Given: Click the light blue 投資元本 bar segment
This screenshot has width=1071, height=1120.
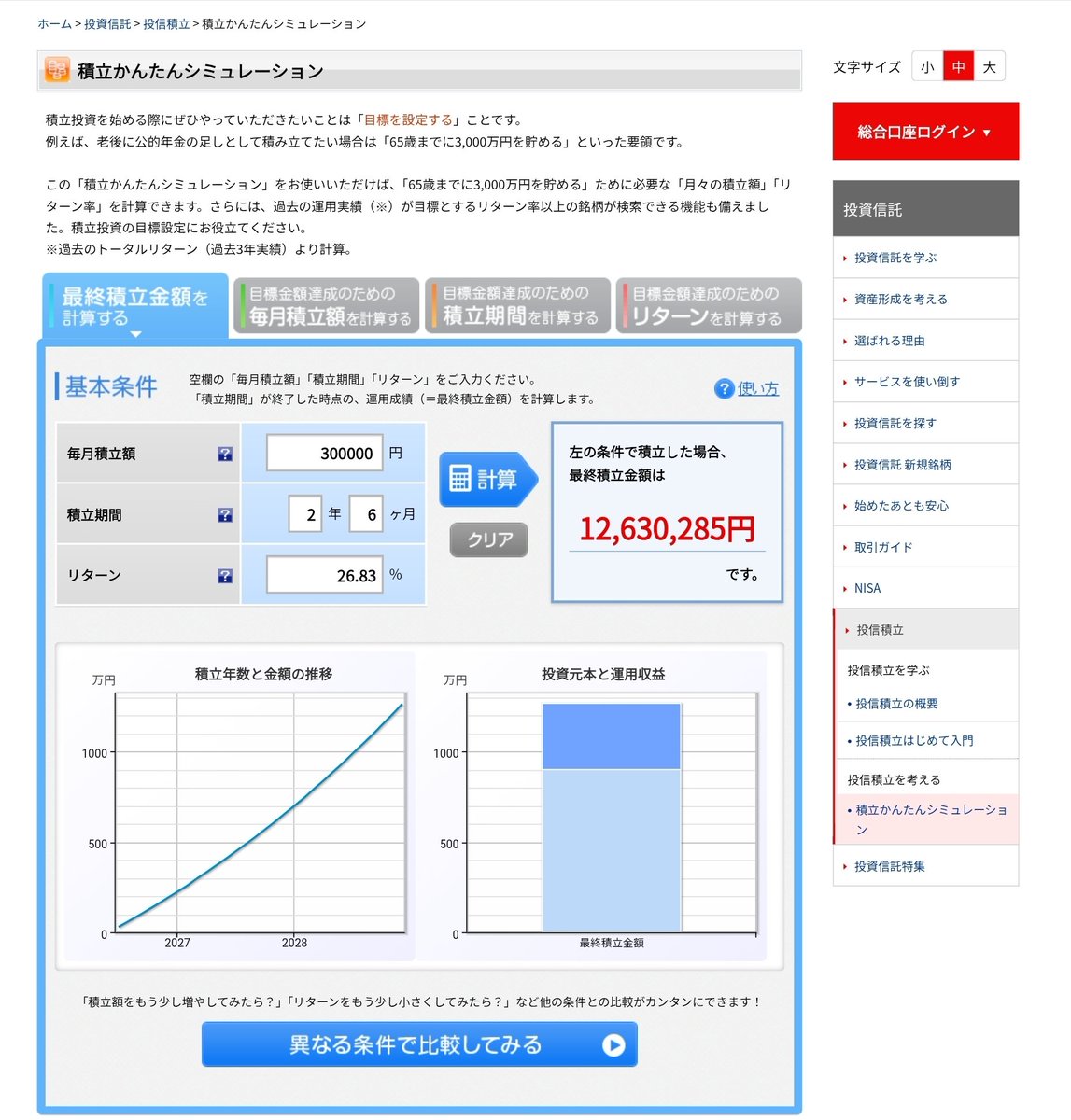Looking at the screenshot, I should 612,850.
